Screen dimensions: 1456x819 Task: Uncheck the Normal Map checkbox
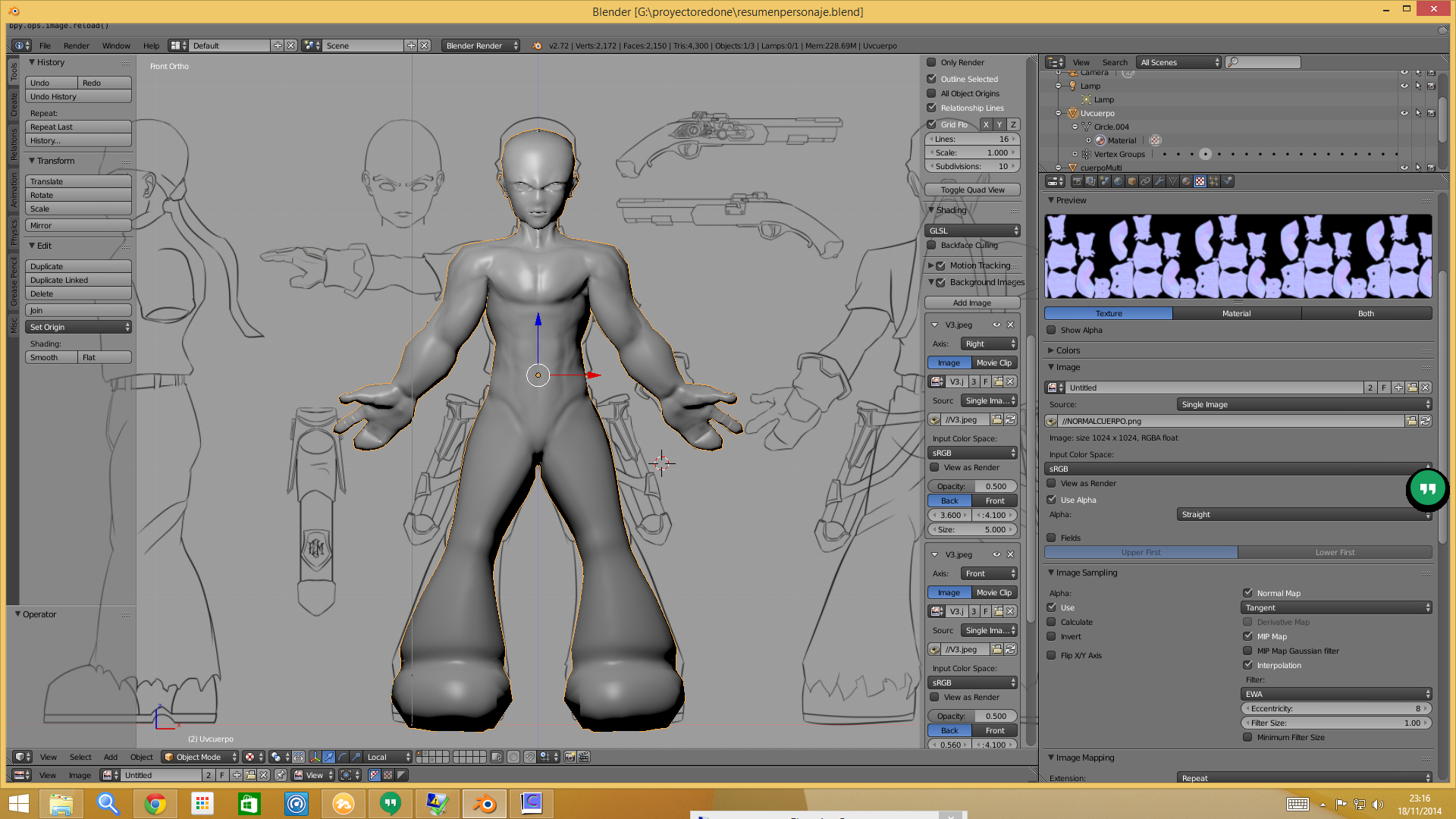[x=1247, y=593]
